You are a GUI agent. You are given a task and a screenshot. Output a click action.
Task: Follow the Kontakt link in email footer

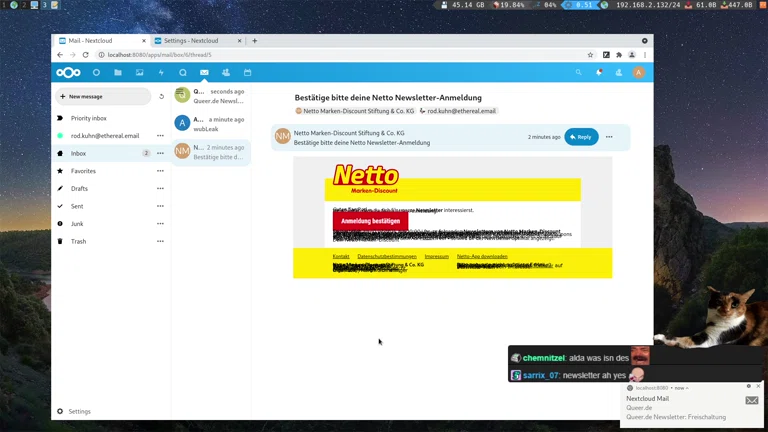point(341,256)
